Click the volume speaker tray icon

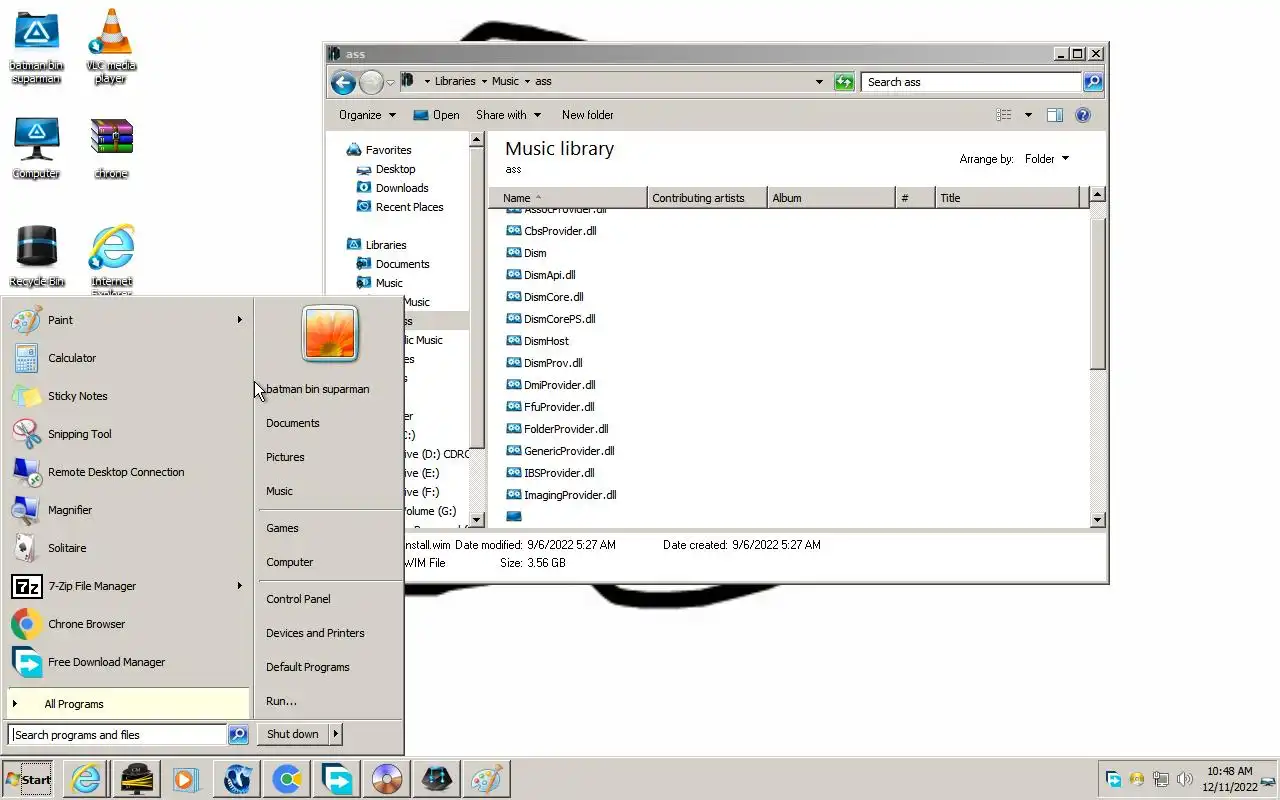pyautogui.click(x=1185, y=779)
